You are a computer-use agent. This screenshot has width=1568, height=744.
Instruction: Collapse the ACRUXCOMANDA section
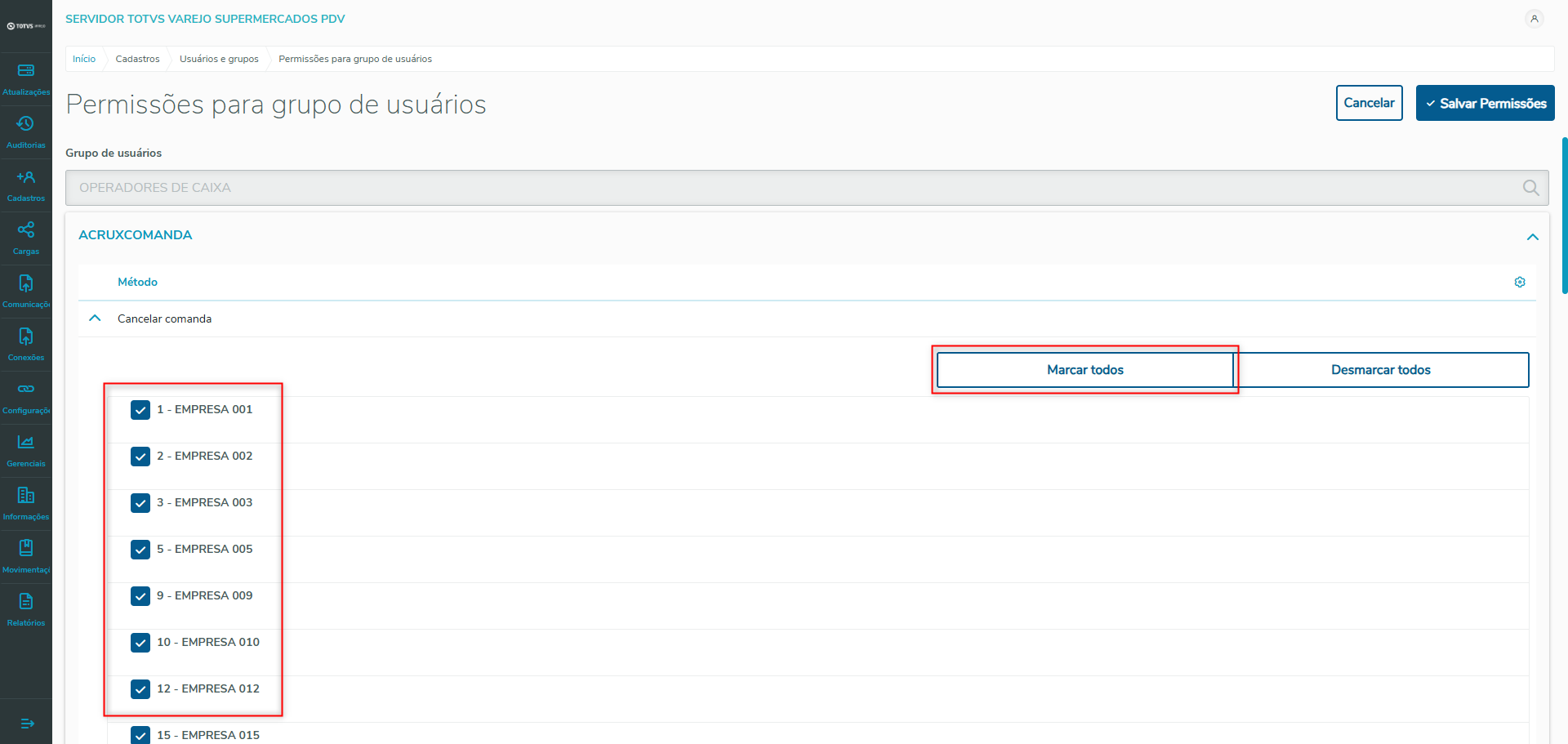point(1533,237)
